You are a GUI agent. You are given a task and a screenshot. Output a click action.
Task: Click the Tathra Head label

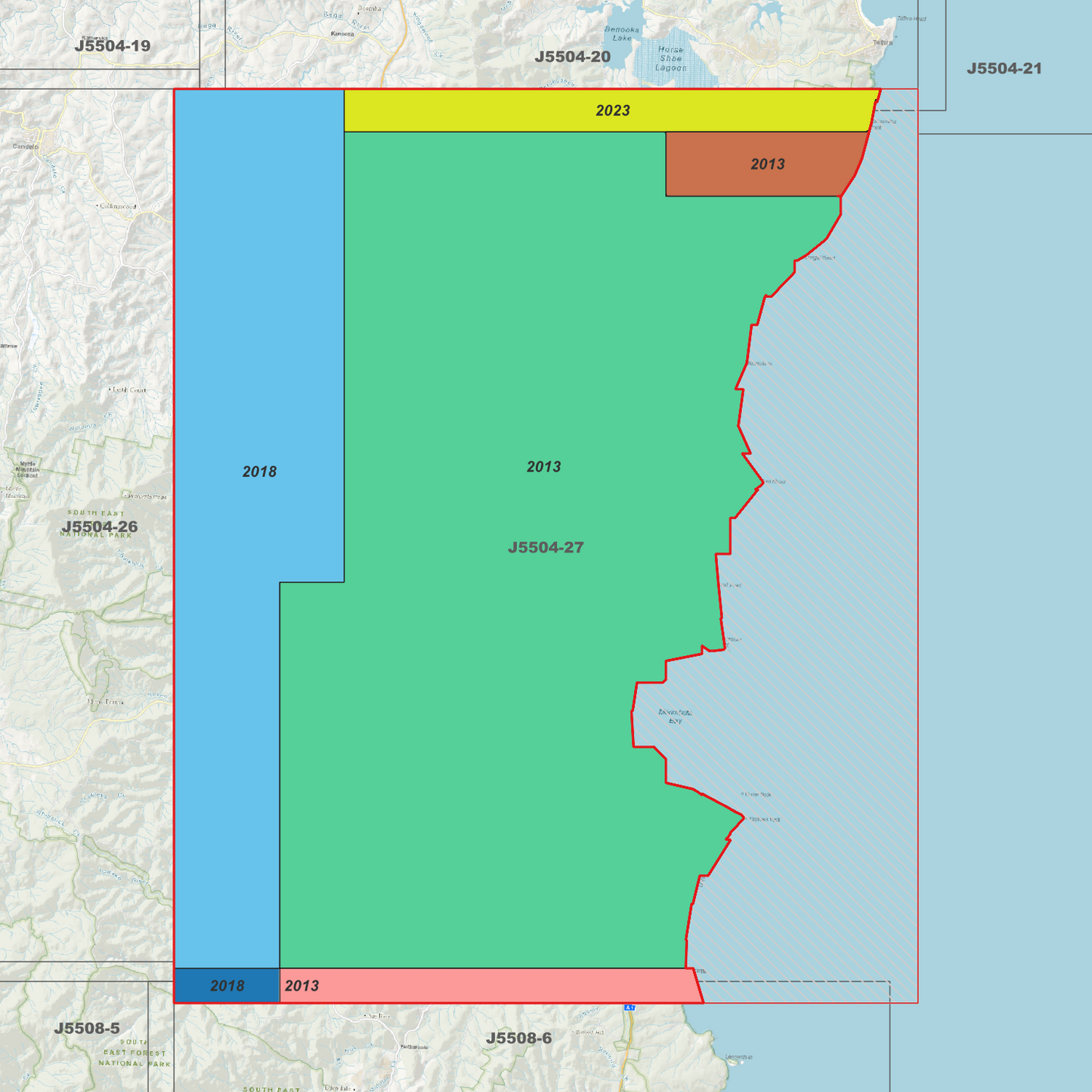pos(911,19)
